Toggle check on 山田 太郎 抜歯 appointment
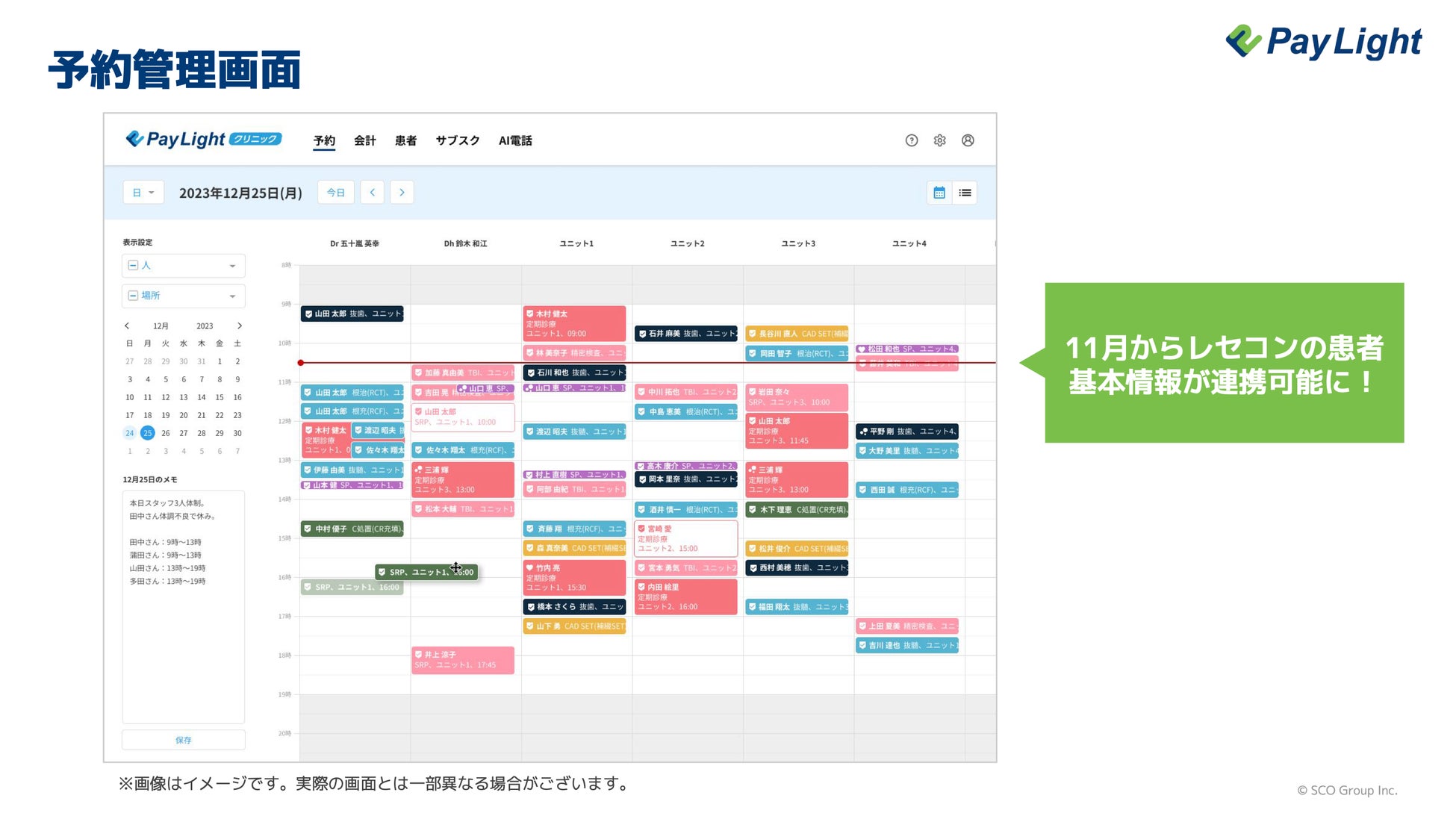Screen dimensions: 1456x819 click(308, 314)
